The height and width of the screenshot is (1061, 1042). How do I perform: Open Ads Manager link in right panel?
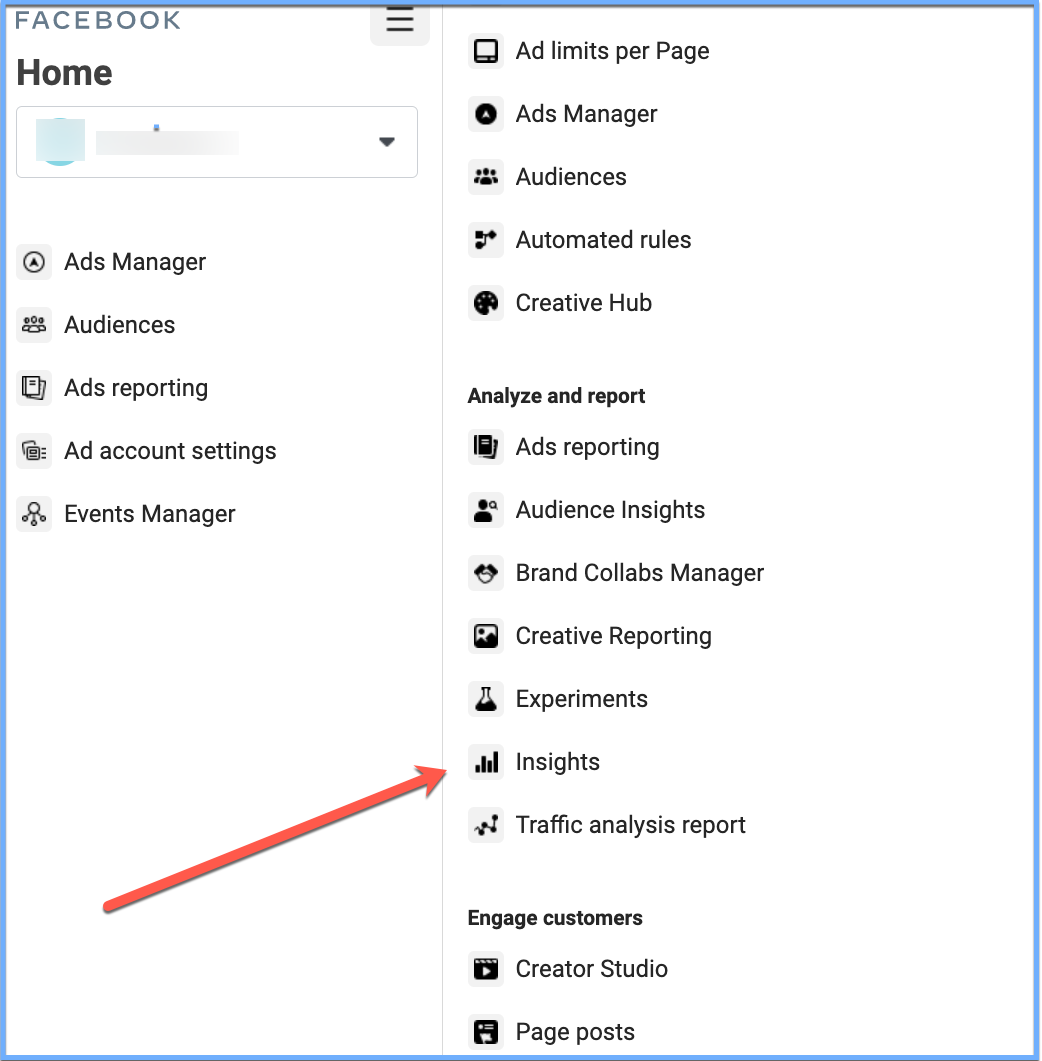[x=586, y=114]
